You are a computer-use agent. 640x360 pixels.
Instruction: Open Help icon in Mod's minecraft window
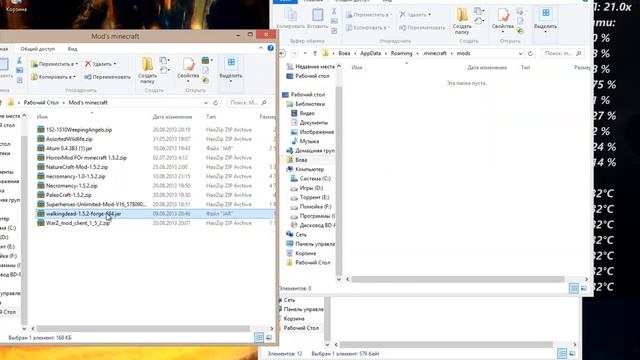pos(271,48)
